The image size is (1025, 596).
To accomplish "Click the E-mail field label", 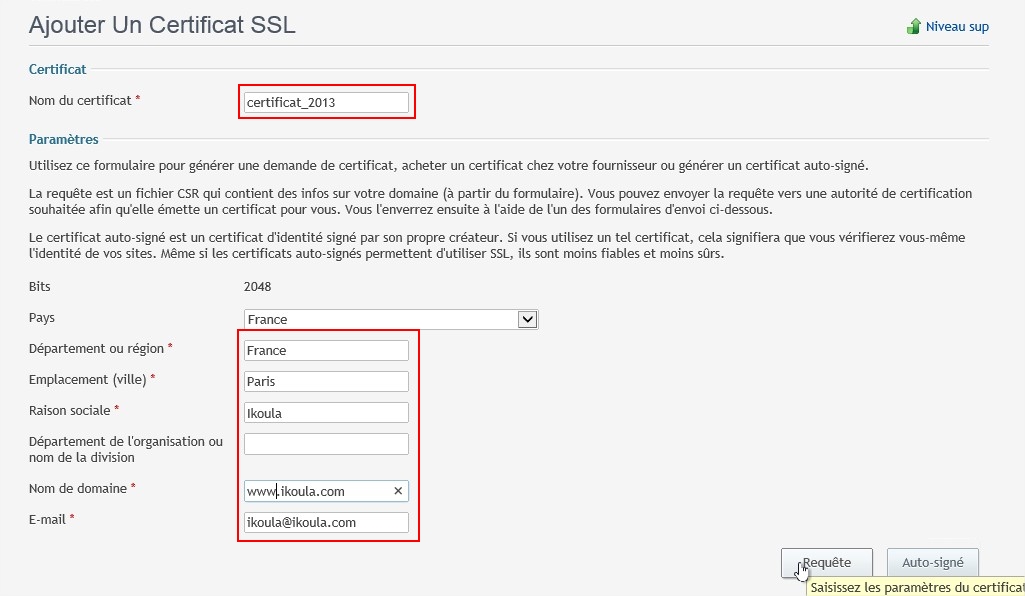I will tap(47, 519).
